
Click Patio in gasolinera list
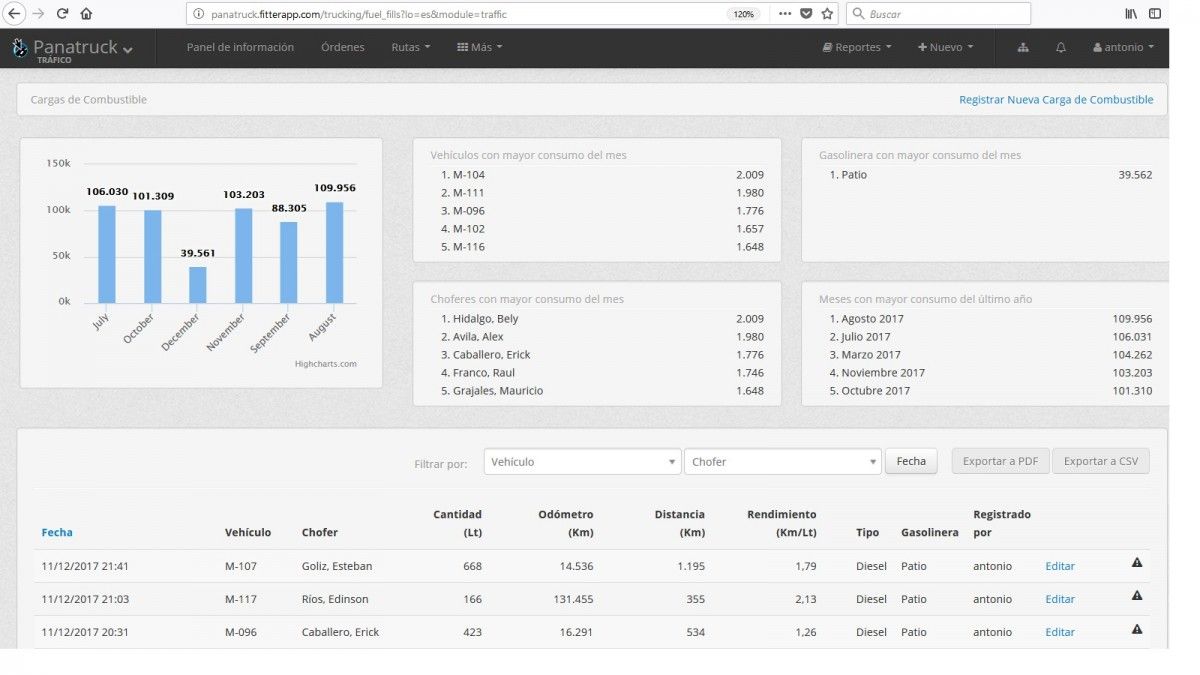[x=854, y=175]
